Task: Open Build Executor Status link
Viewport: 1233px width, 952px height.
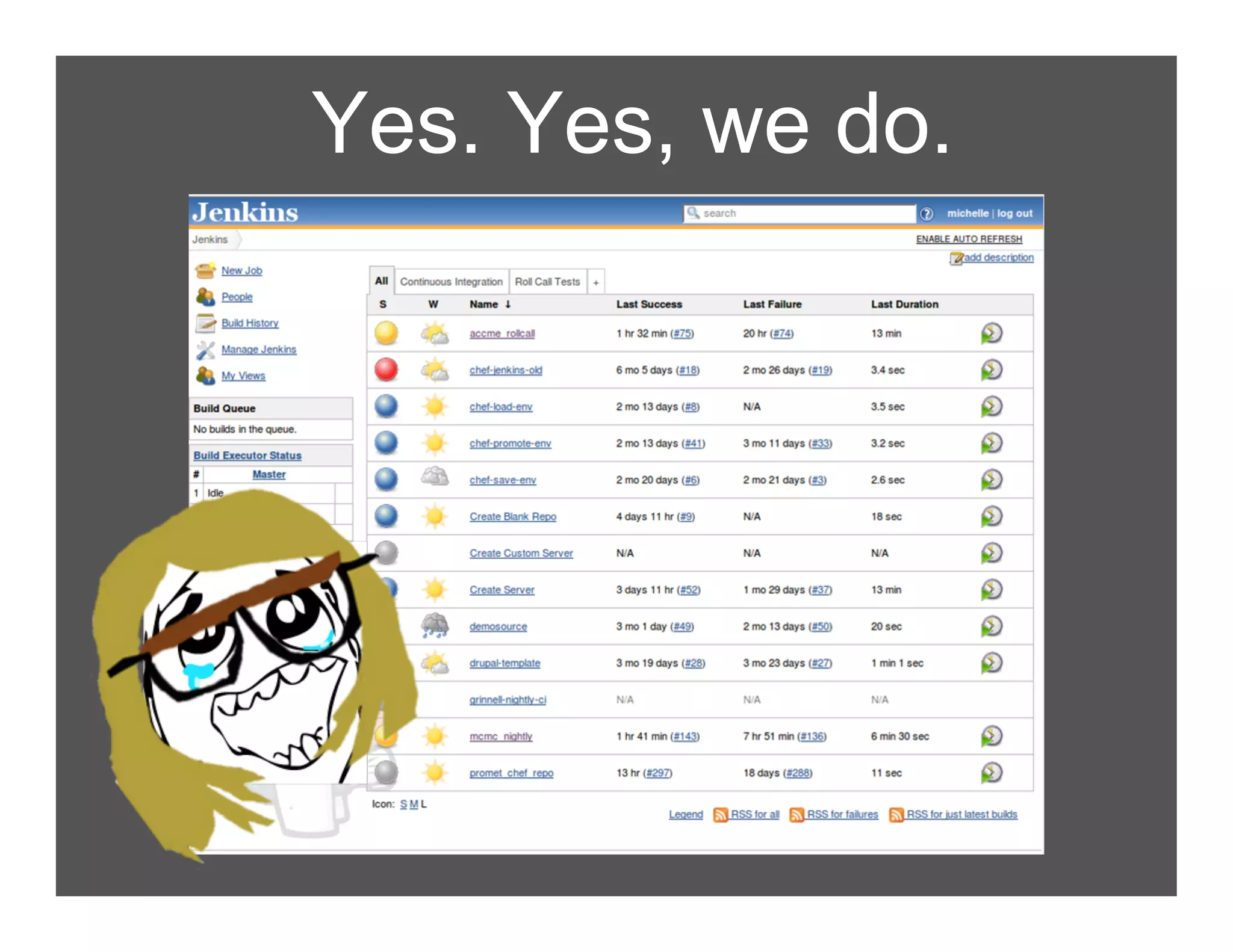Action: pos(247,456)
